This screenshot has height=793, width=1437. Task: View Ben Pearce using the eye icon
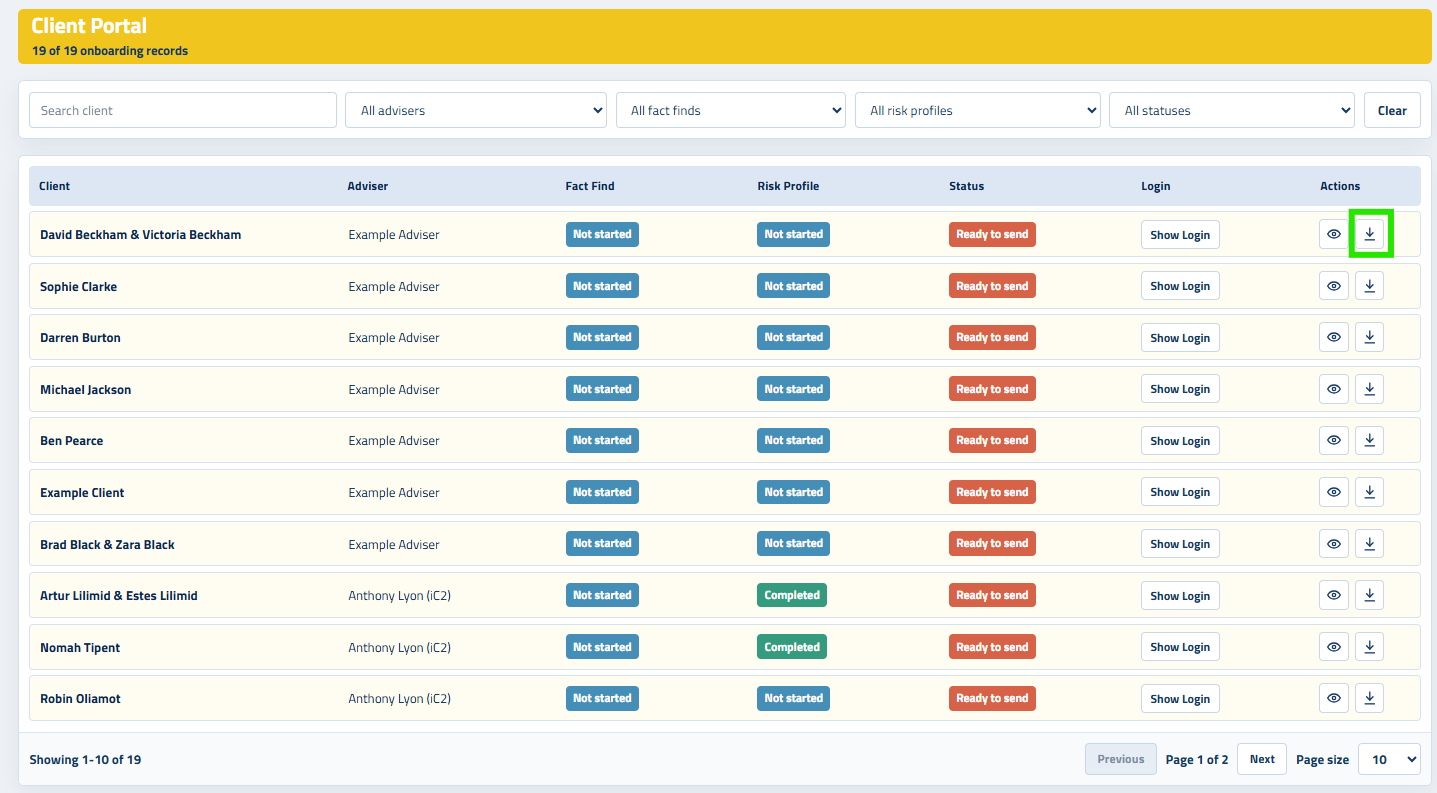click(1334, 440)
